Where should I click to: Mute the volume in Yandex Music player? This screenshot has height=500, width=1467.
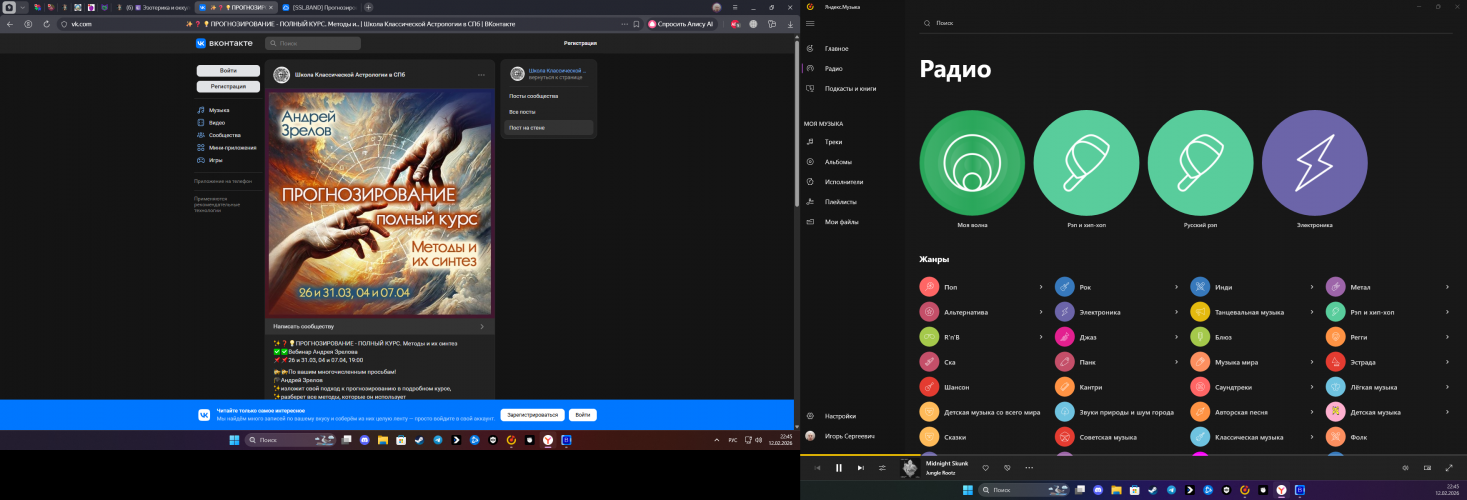tap(1405, 468)
